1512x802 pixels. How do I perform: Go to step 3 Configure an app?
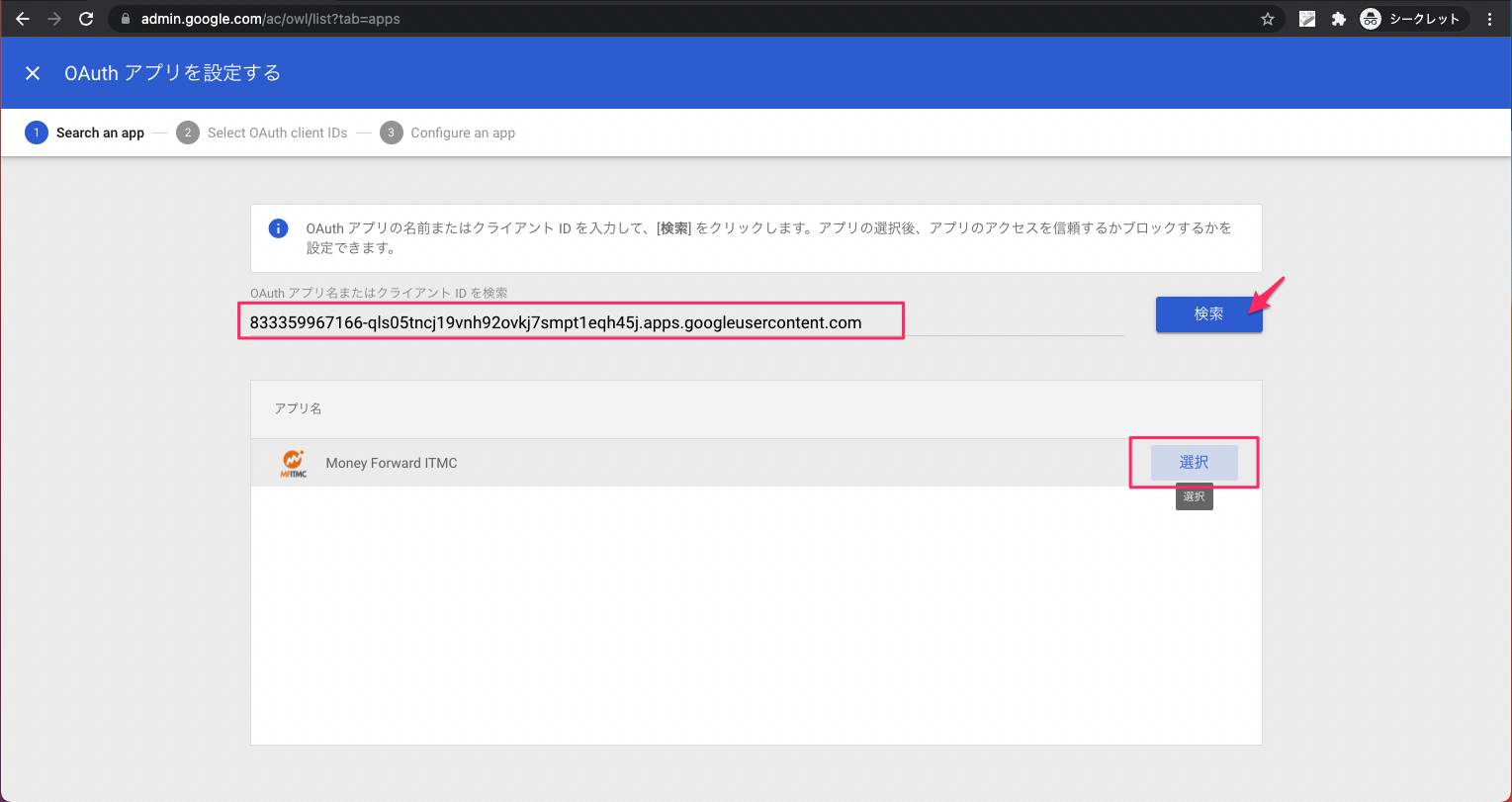[448, 133]
